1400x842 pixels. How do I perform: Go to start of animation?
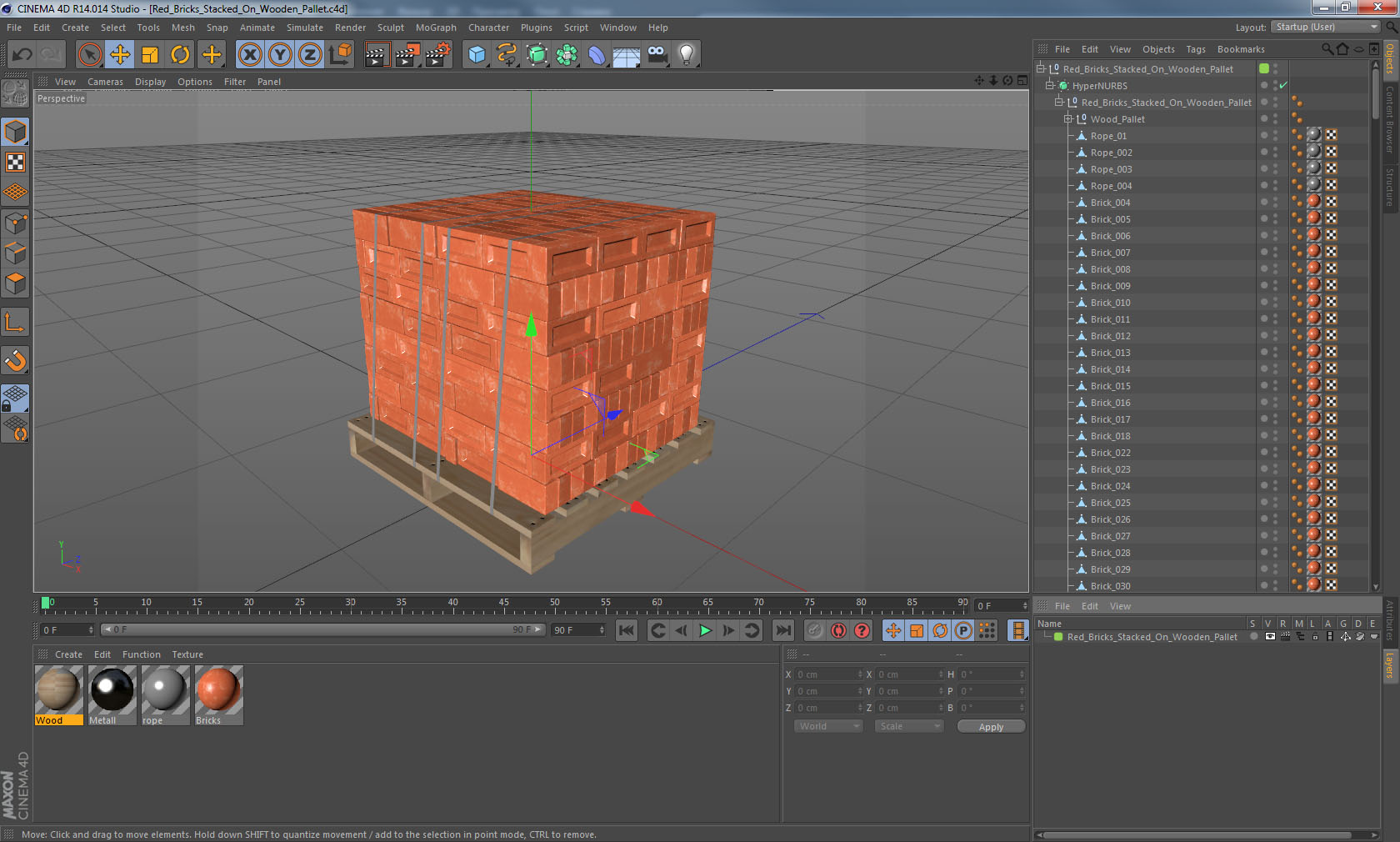click(627, 630)
